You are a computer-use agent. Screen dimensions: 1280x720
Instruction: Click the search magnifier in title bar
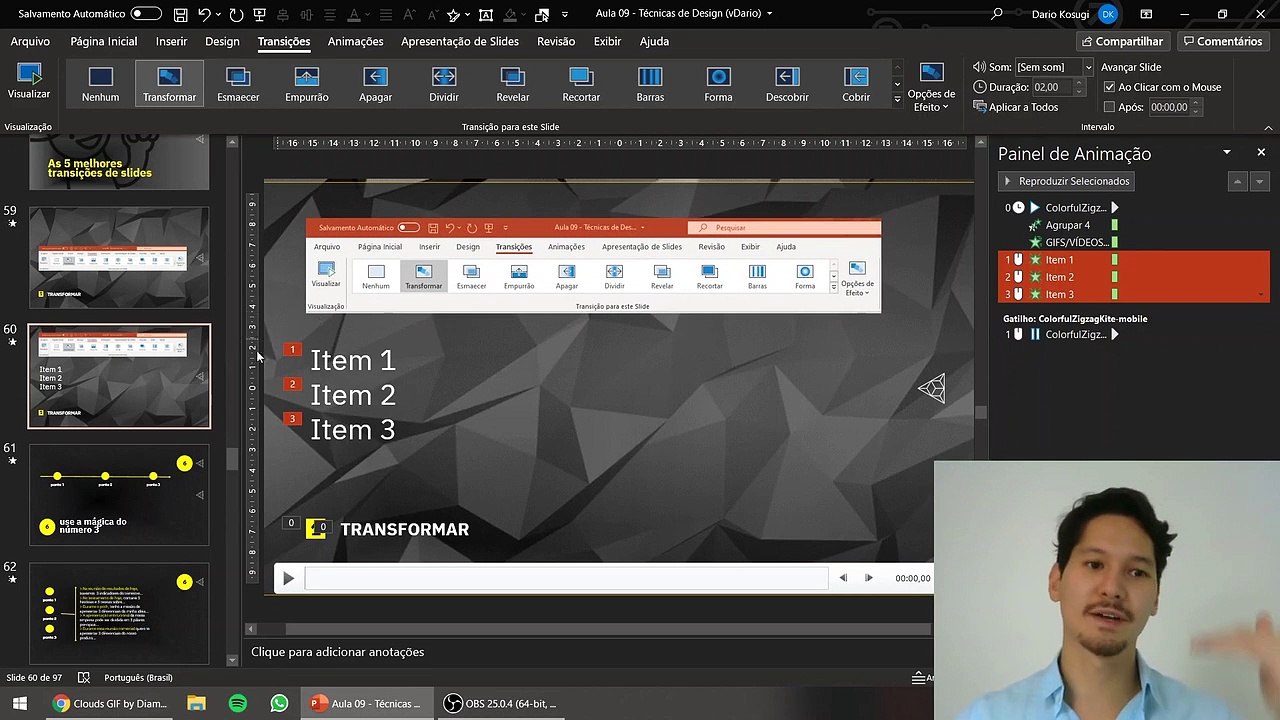tap(997, 14)
